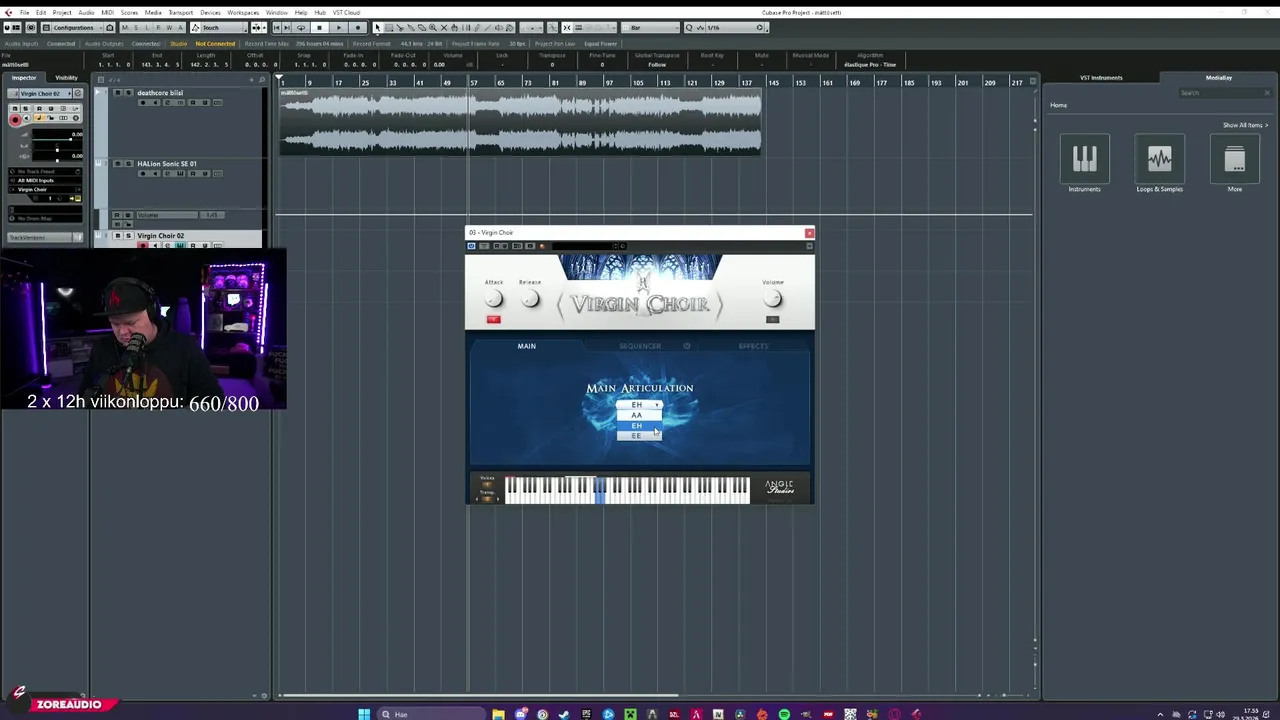The image size is (1280, 720).
Task: Switch to the Inspector tab
Action: click(x=24, y=78)
